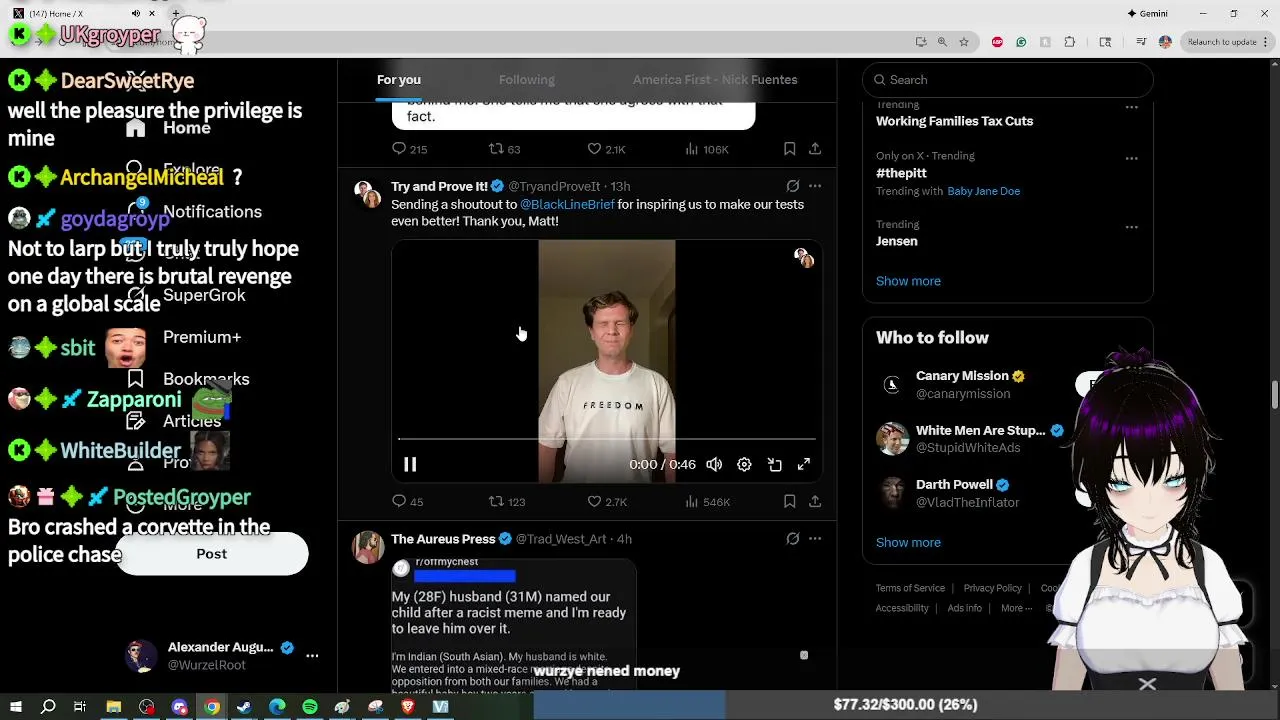Enable picture-in-picture for the video

[x=774, y=464]
